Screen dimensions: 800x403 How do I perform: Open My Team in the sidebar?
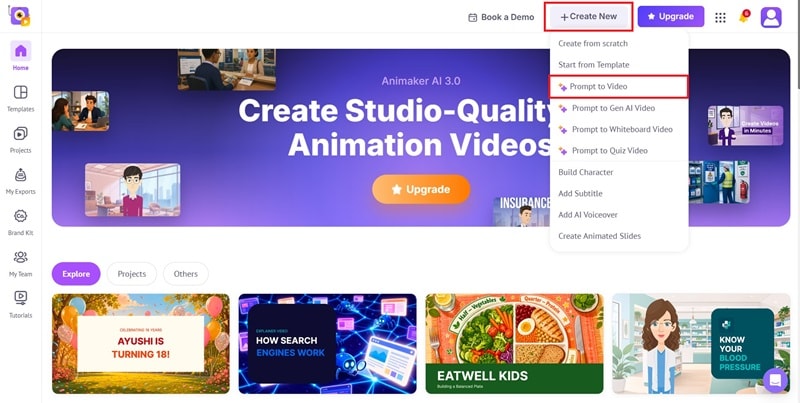pyautogui.click(x=20, y=263)
